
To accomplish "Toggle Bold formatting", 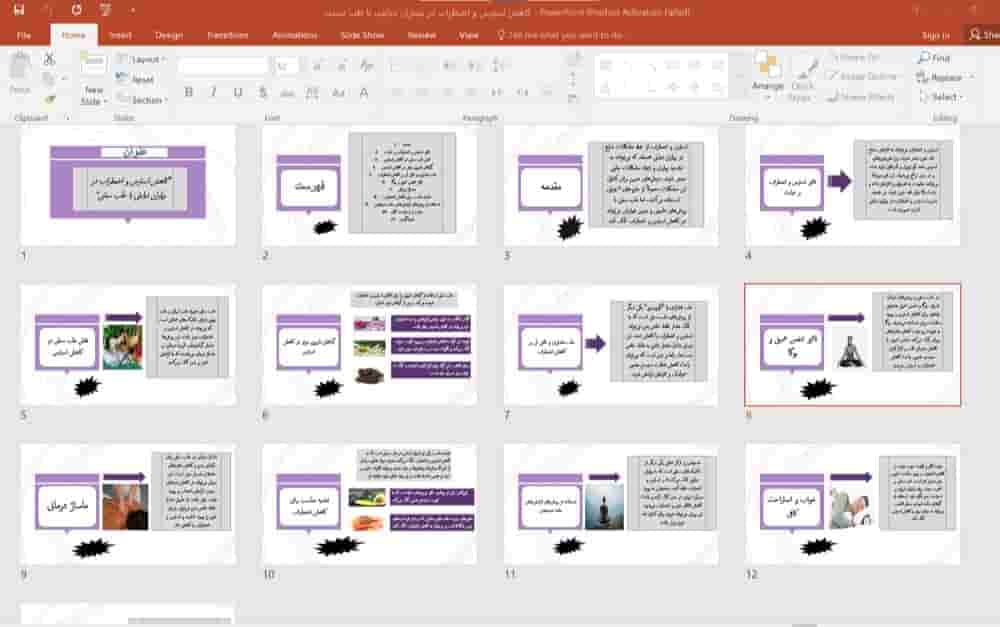I will [189, 92].
